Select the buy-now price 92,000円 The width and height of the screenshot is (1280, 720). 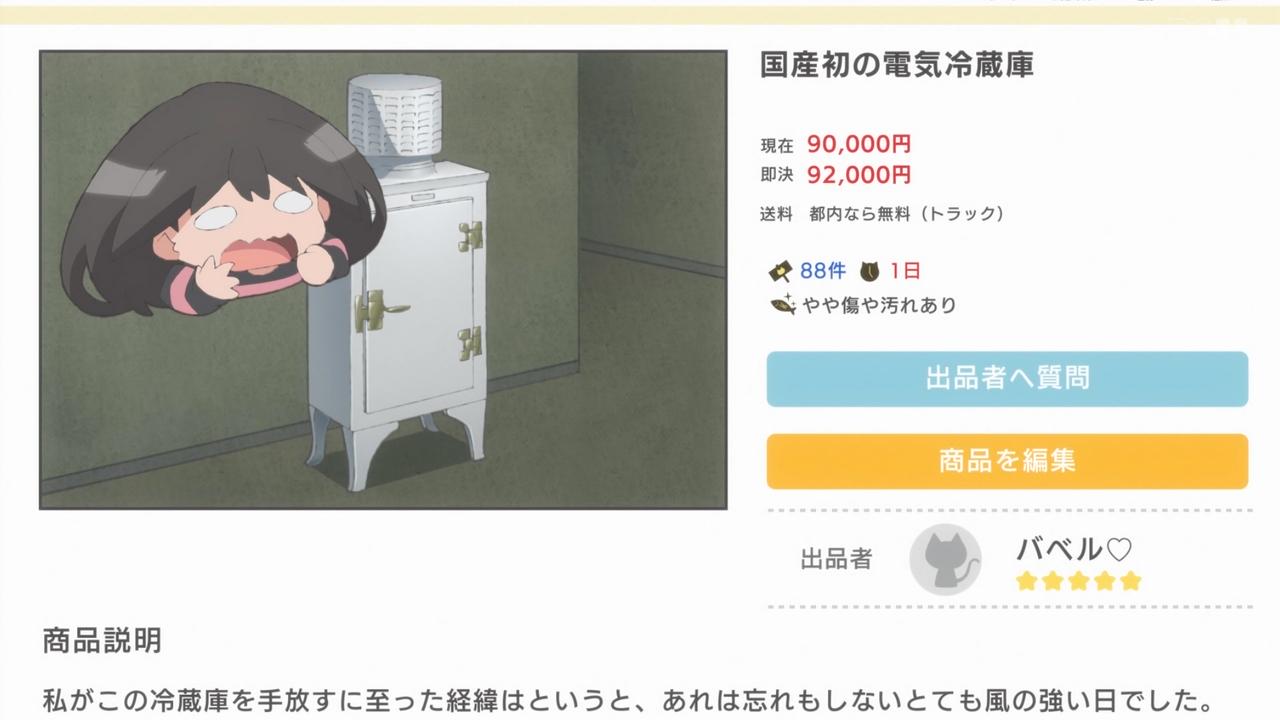(x=859, y=175)
